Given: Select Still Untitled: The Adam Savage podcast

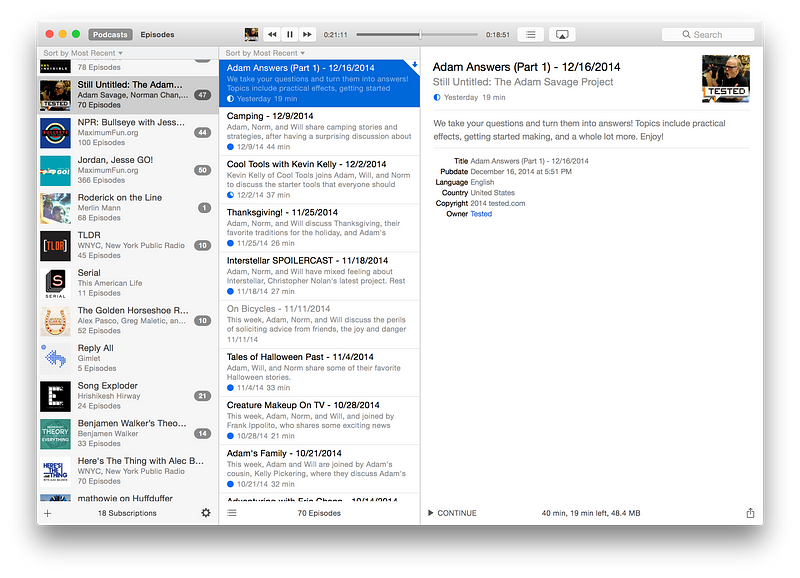Looking at the screenshot, I should (x=128, y=95).
